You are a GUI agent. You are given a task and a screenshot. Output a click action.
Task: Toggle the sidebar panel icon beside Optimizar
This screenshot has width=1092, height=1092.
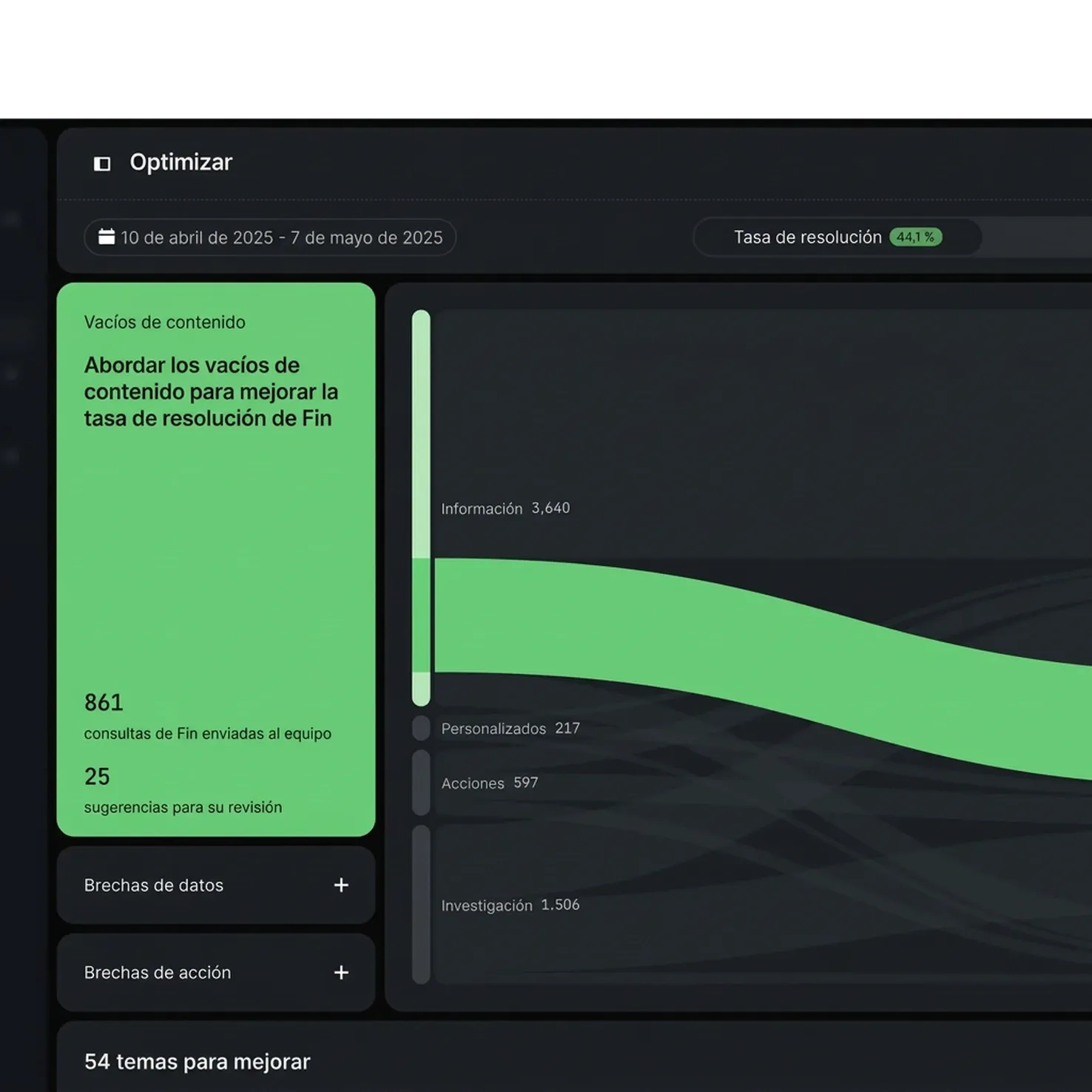point(102,163)
